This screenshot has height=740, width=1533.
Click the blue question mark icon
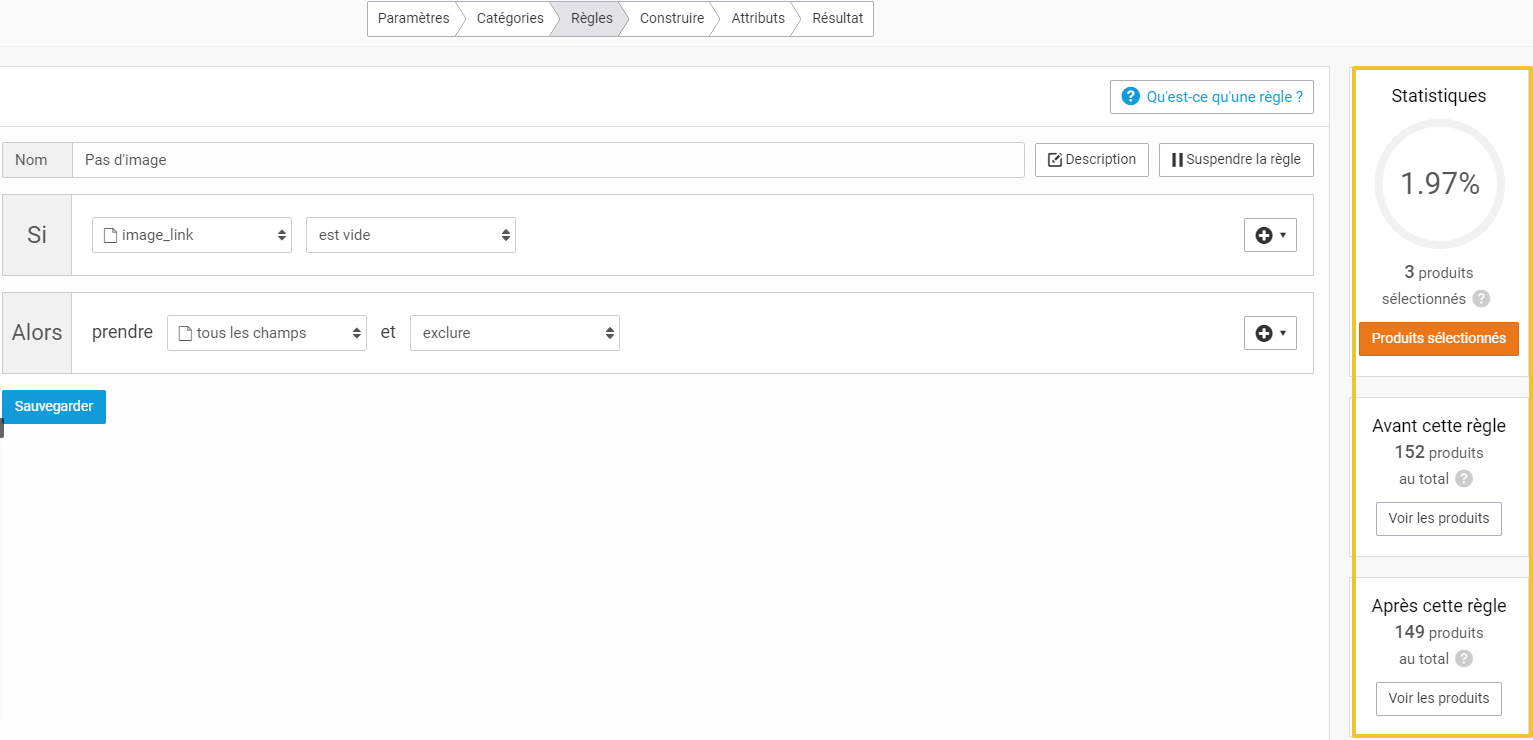1131,97
